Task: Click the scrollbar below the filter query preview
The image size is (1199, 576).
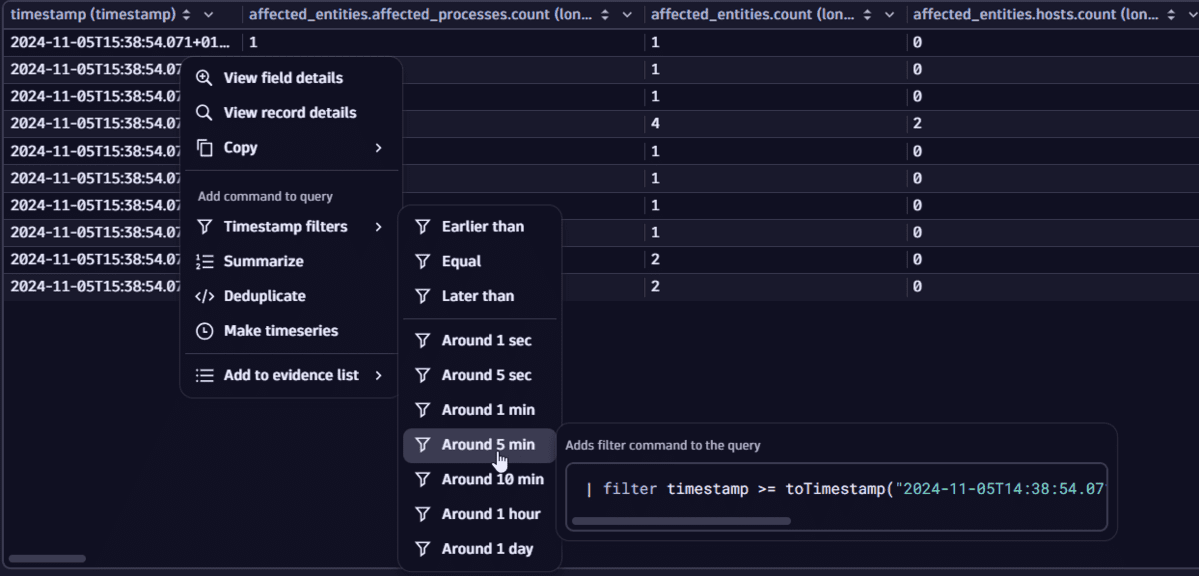Action: tap(680, 521)
